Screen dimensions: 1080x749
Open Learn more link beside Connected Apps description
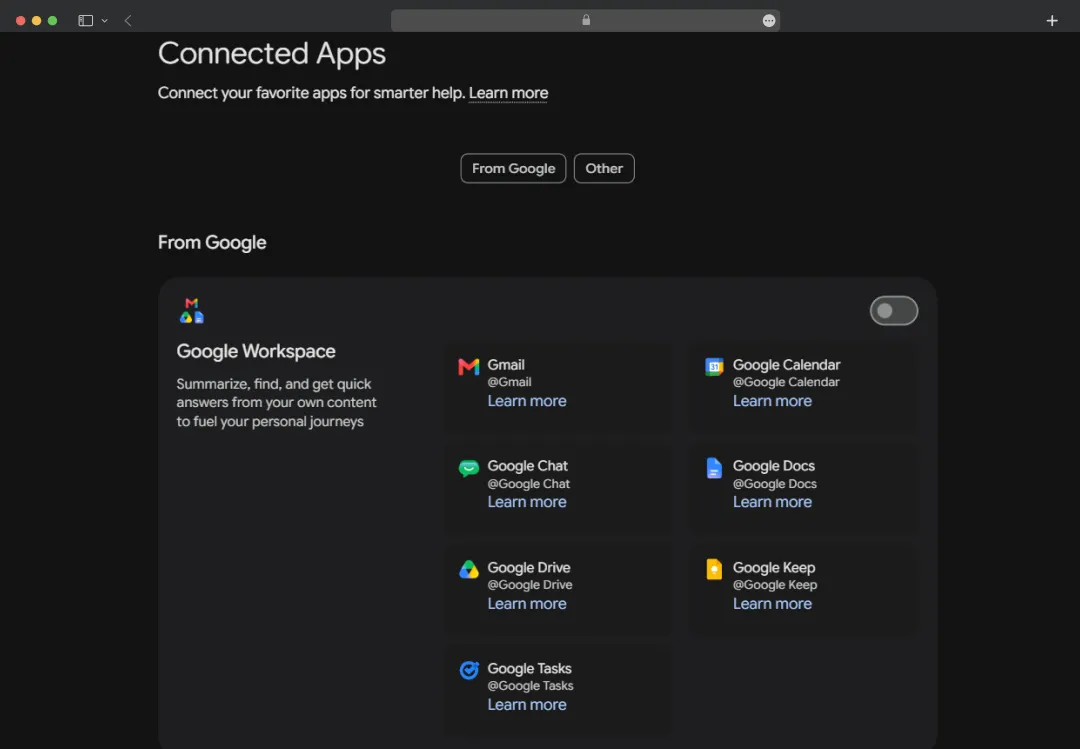point(508,93)
